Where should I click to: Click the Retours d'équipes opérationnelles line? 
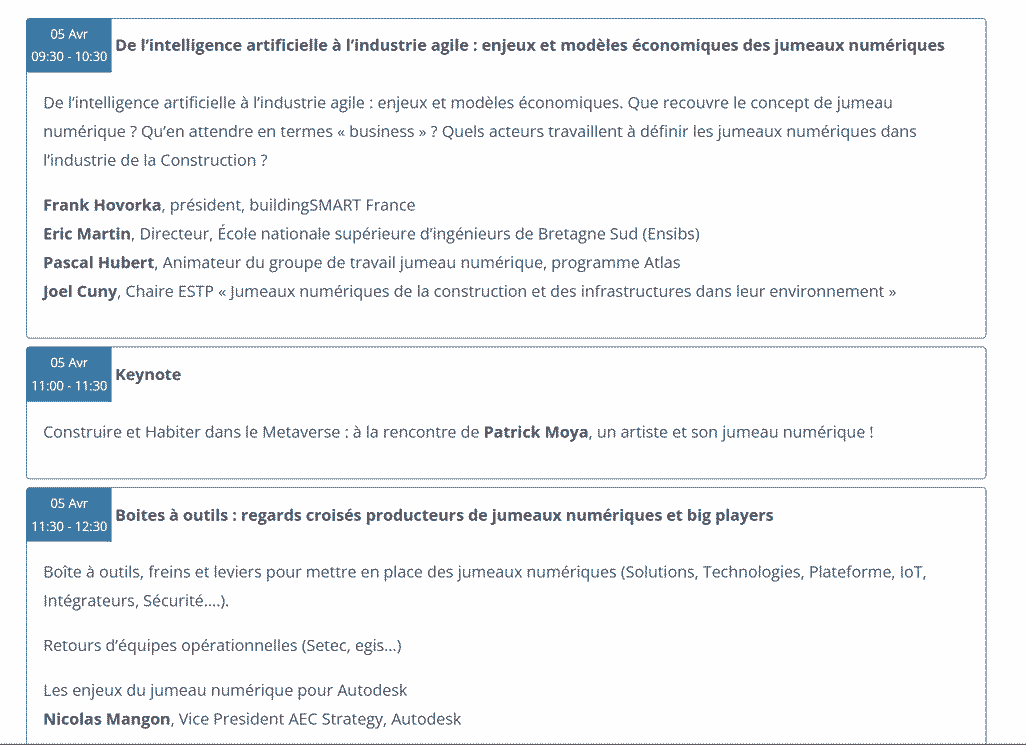[222, 646]
